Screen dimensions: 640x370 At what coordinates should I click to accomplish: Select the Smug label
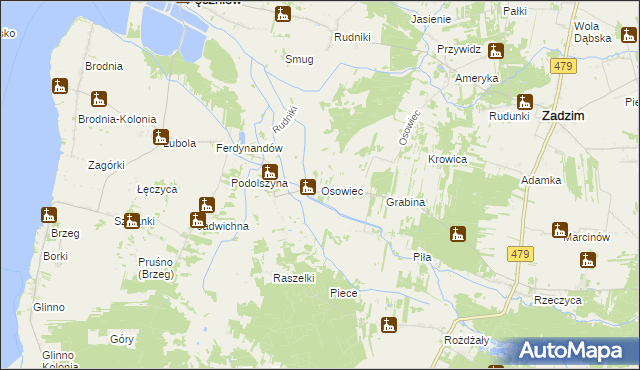tap(299, 59)
